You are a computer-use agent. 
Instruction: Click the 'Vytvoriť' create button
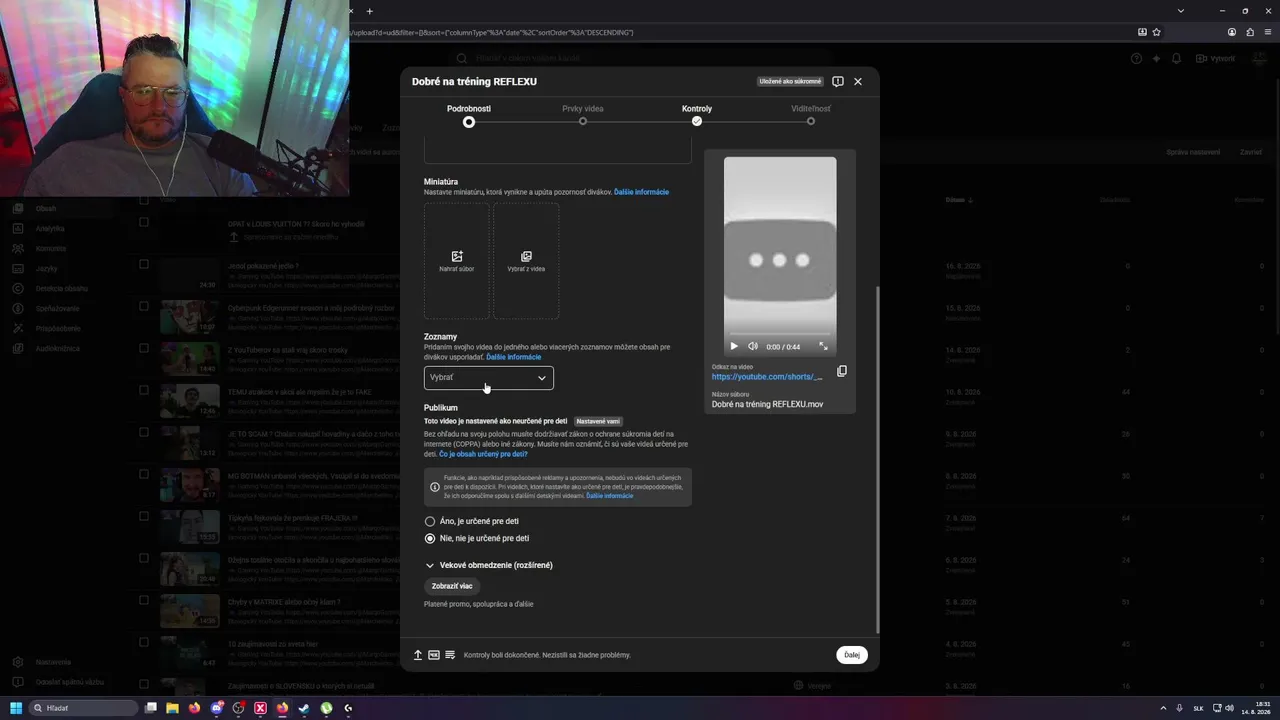click(1216, 59)
